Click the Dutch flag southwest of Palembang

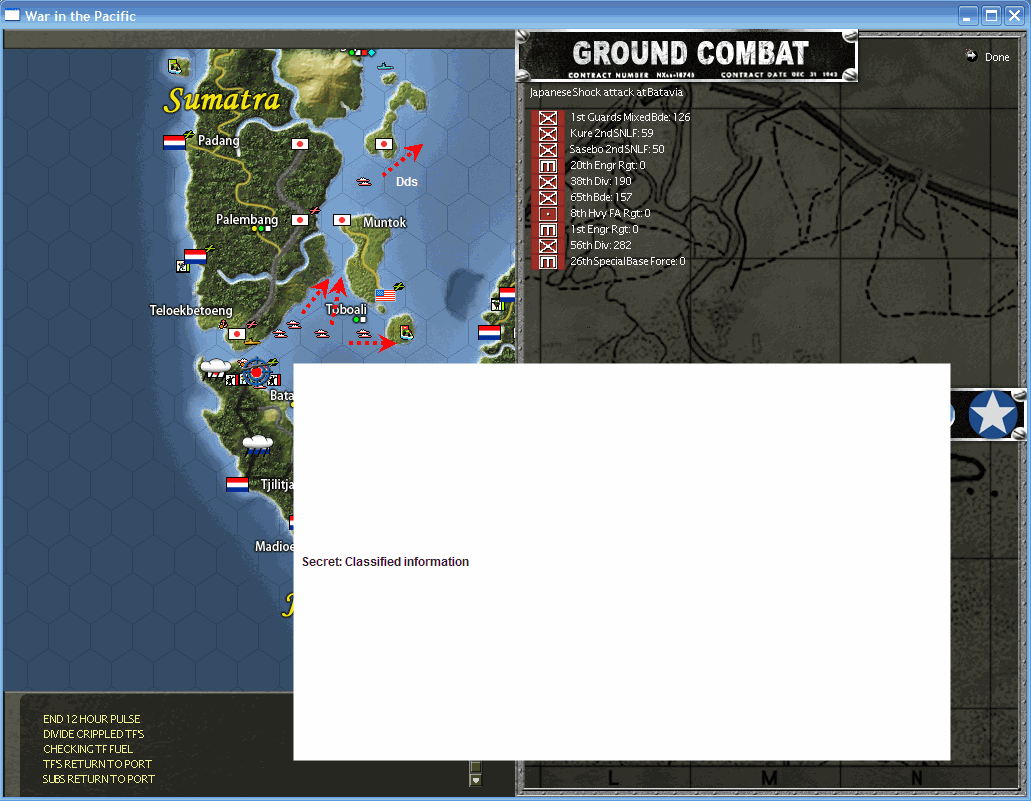point(195,256)
